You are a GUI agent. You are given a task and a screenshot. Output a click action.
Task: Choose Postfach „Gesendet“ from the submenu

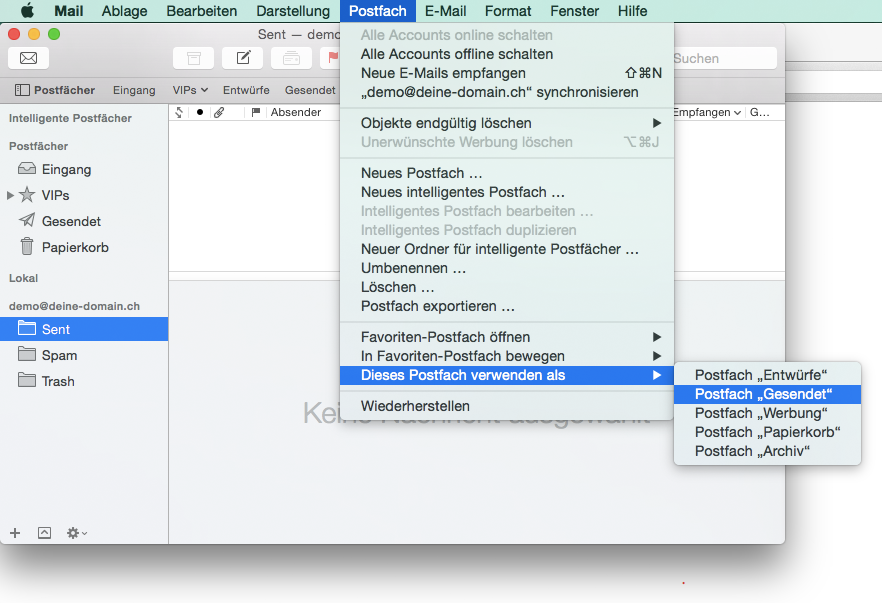762,394
